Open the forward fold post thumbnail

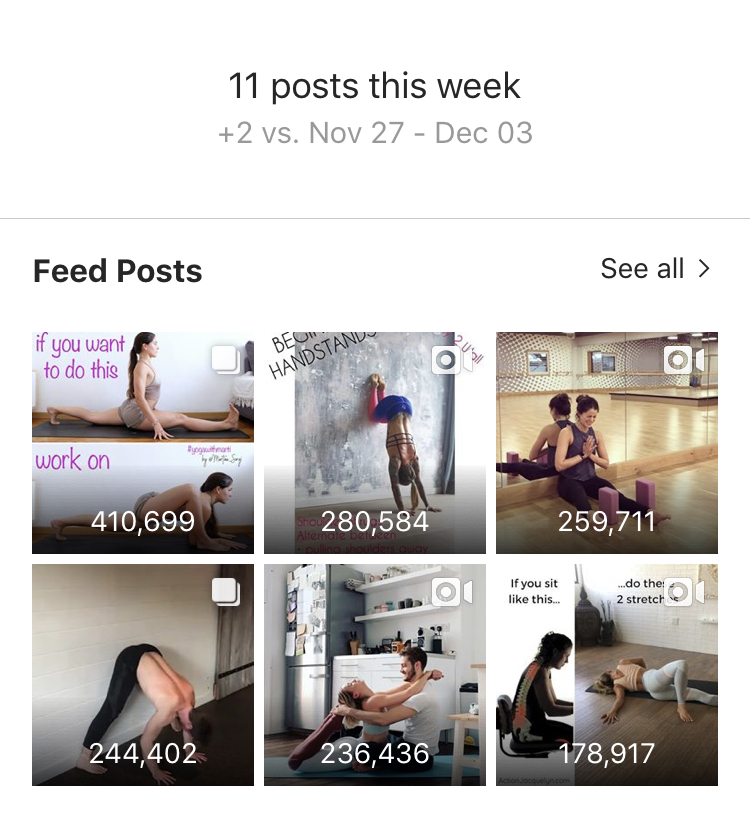[143, 675]
